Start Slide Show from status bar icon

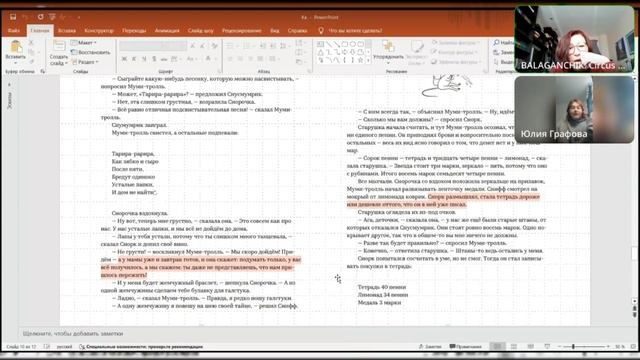pos(547,347)
